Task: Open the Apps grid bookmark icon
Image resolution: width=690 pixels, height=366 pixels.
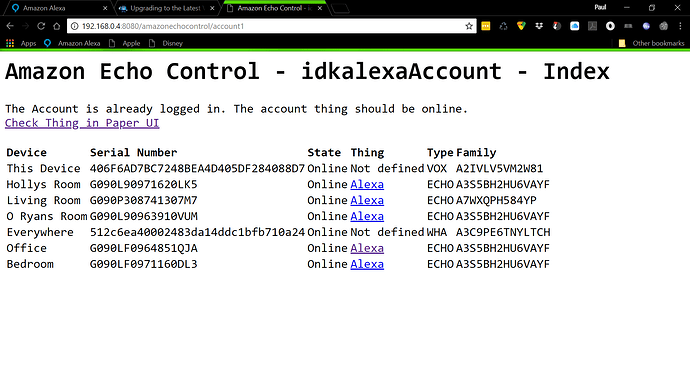Action: pyautogui.click(x=10, y=43)
